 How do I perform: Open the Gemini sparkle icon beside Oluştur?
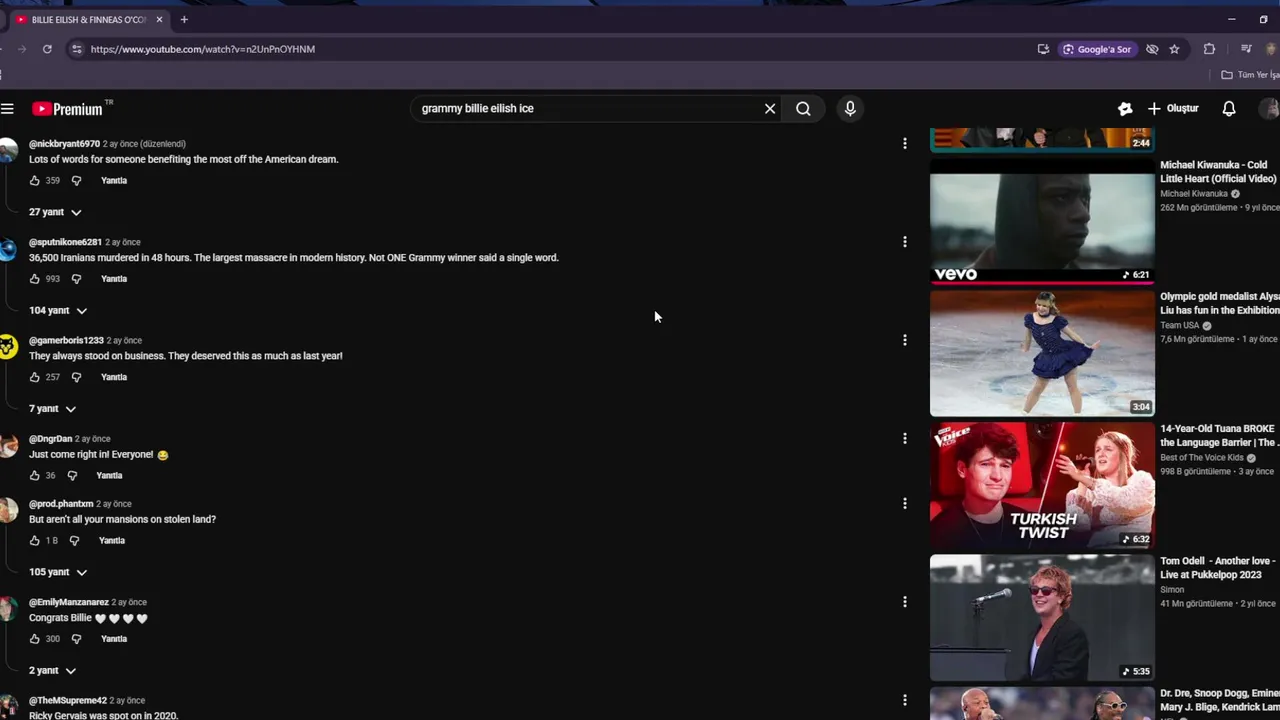tap(1125, 108)
